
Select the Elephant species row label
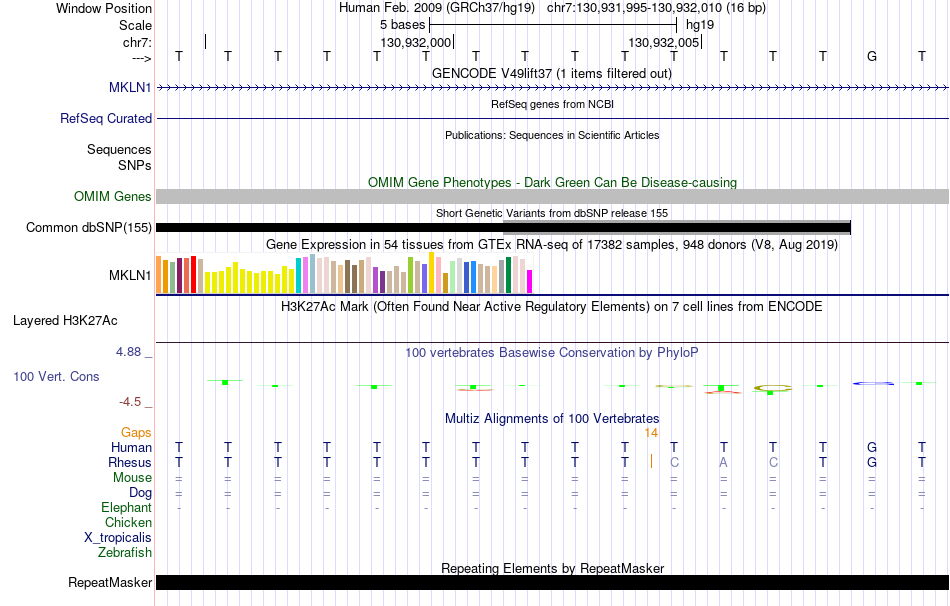[x=126, y=508]
